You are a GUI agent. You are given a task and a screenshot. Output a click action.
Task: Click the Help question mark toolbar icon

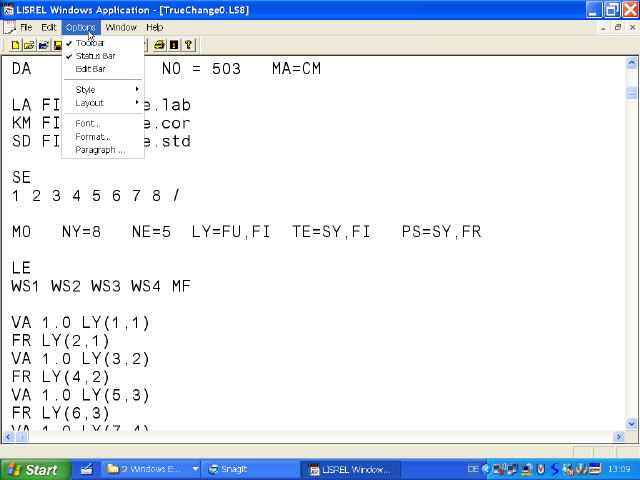click(188, 45)
